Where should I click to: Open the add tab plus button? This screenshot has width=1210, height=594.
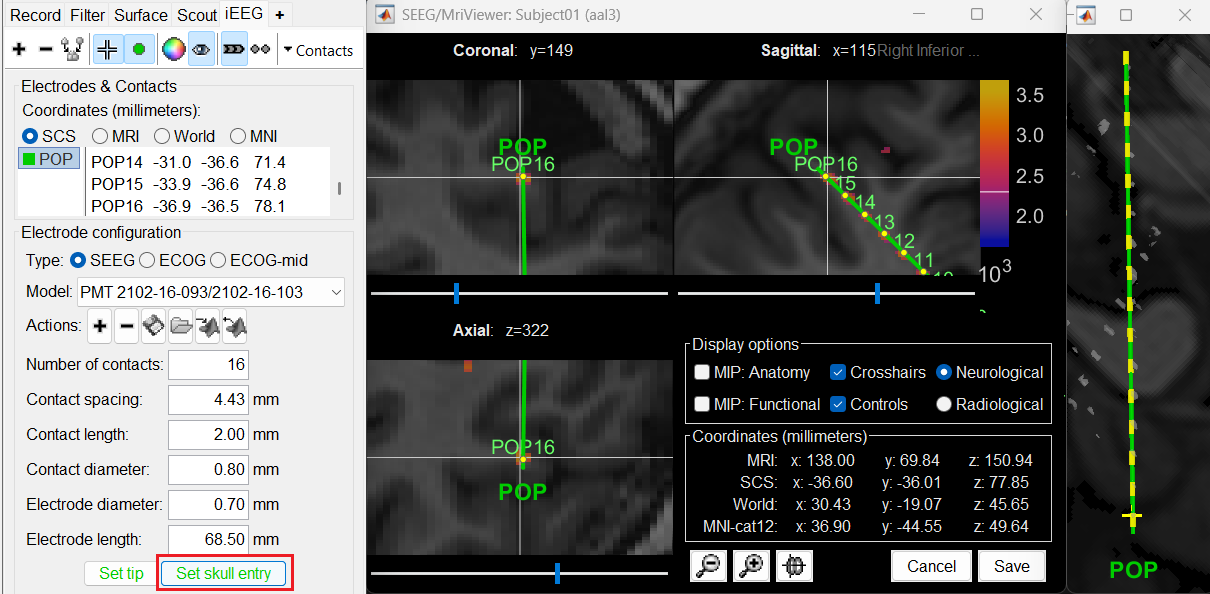279,15
